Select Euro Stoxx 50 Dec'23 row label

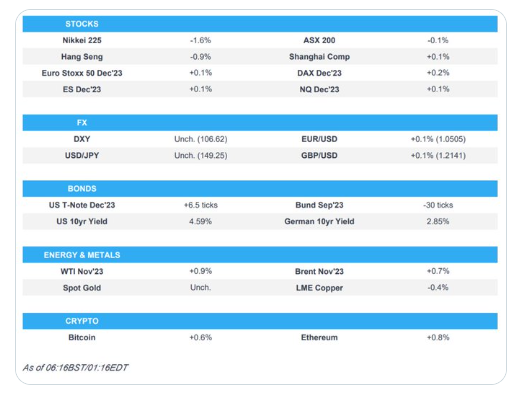pyautogui.click(x=82, y=73)
